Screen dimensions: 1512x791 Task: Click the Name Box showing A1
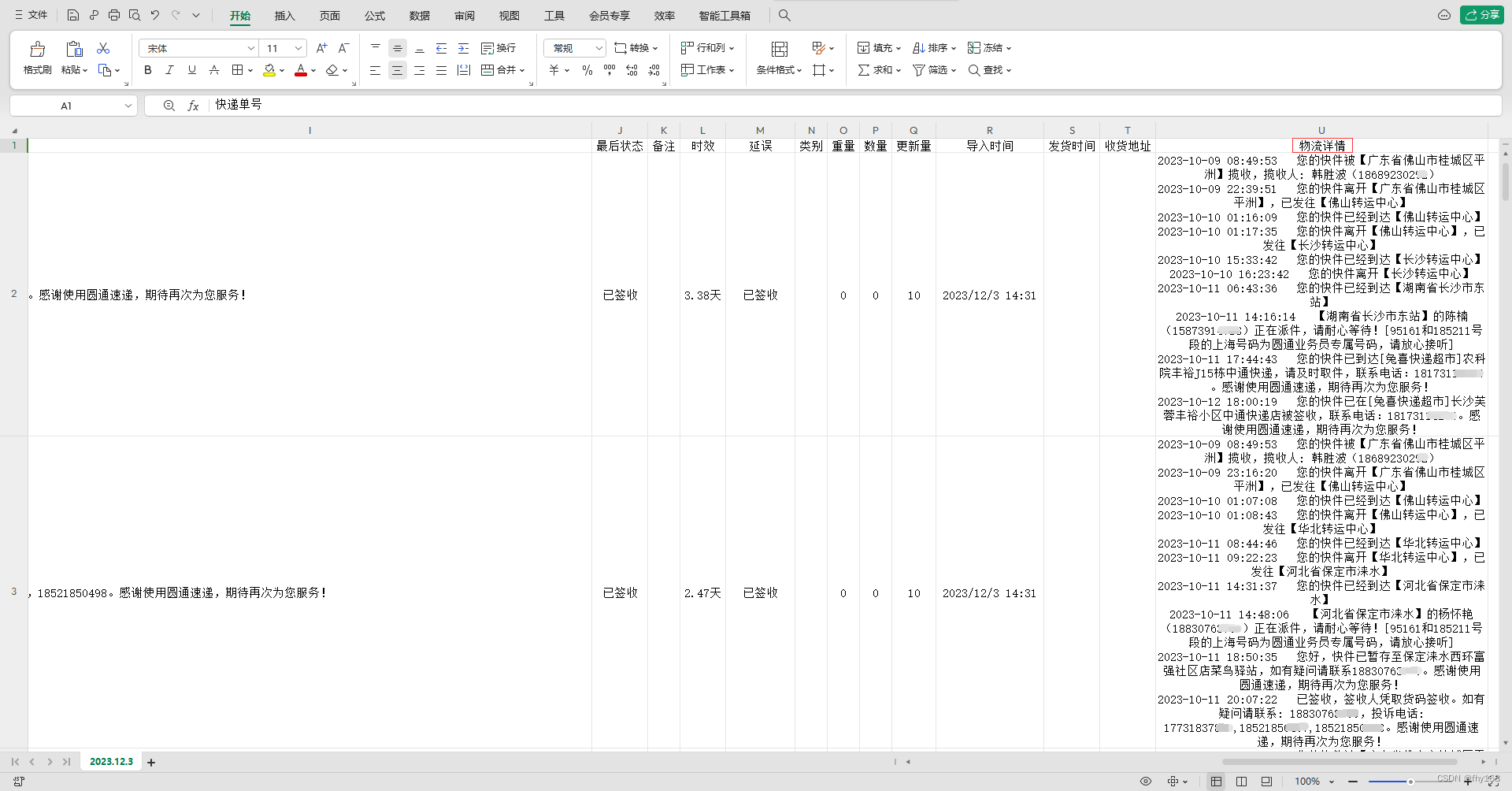(x=74, y=106)
